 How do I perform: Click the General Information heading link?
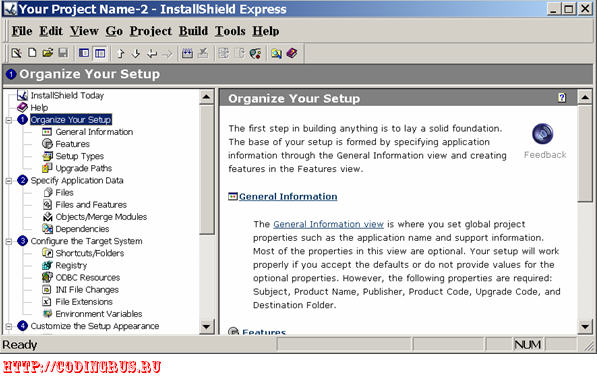(x=288, y=197)
